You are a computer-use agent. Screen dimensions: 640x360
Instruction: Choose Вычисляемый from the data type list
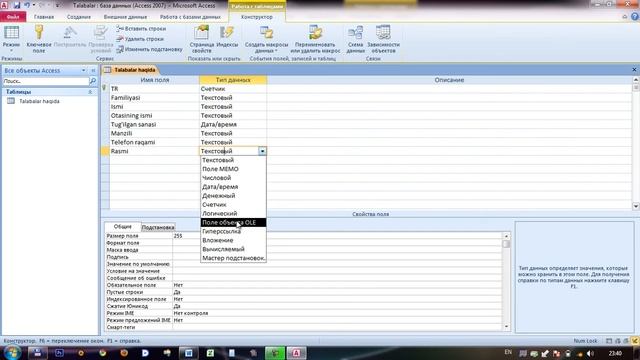(233, 249)
